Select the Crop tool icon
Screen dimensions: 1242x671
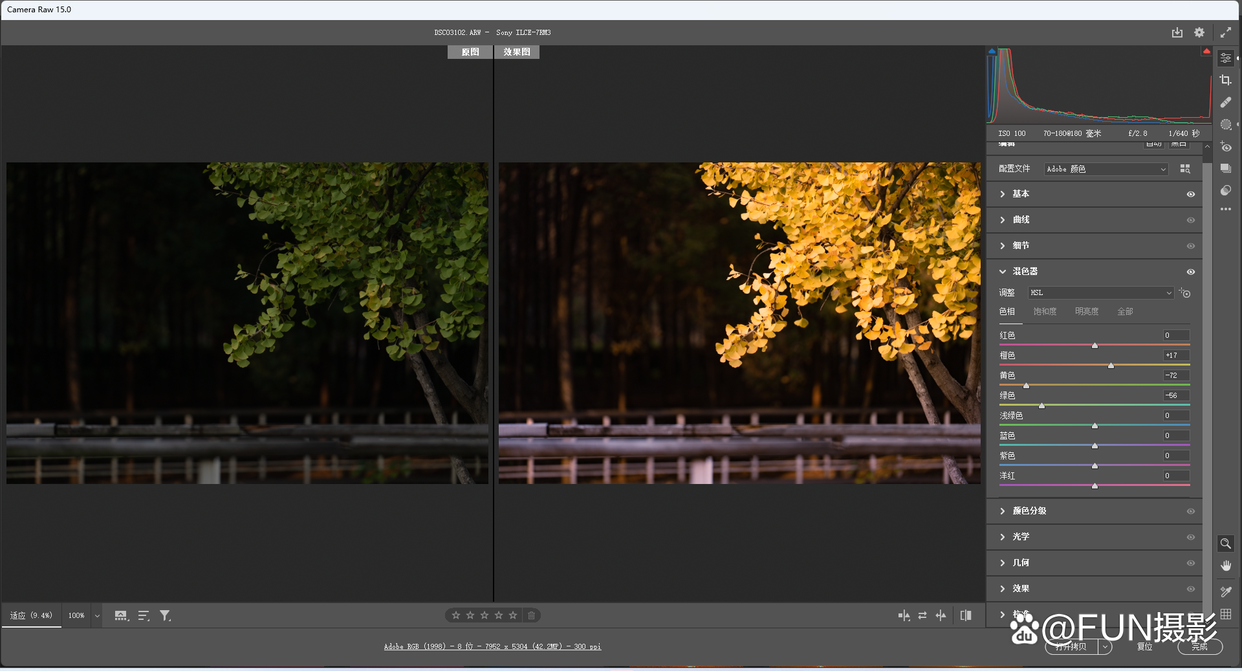(1226, 80)
